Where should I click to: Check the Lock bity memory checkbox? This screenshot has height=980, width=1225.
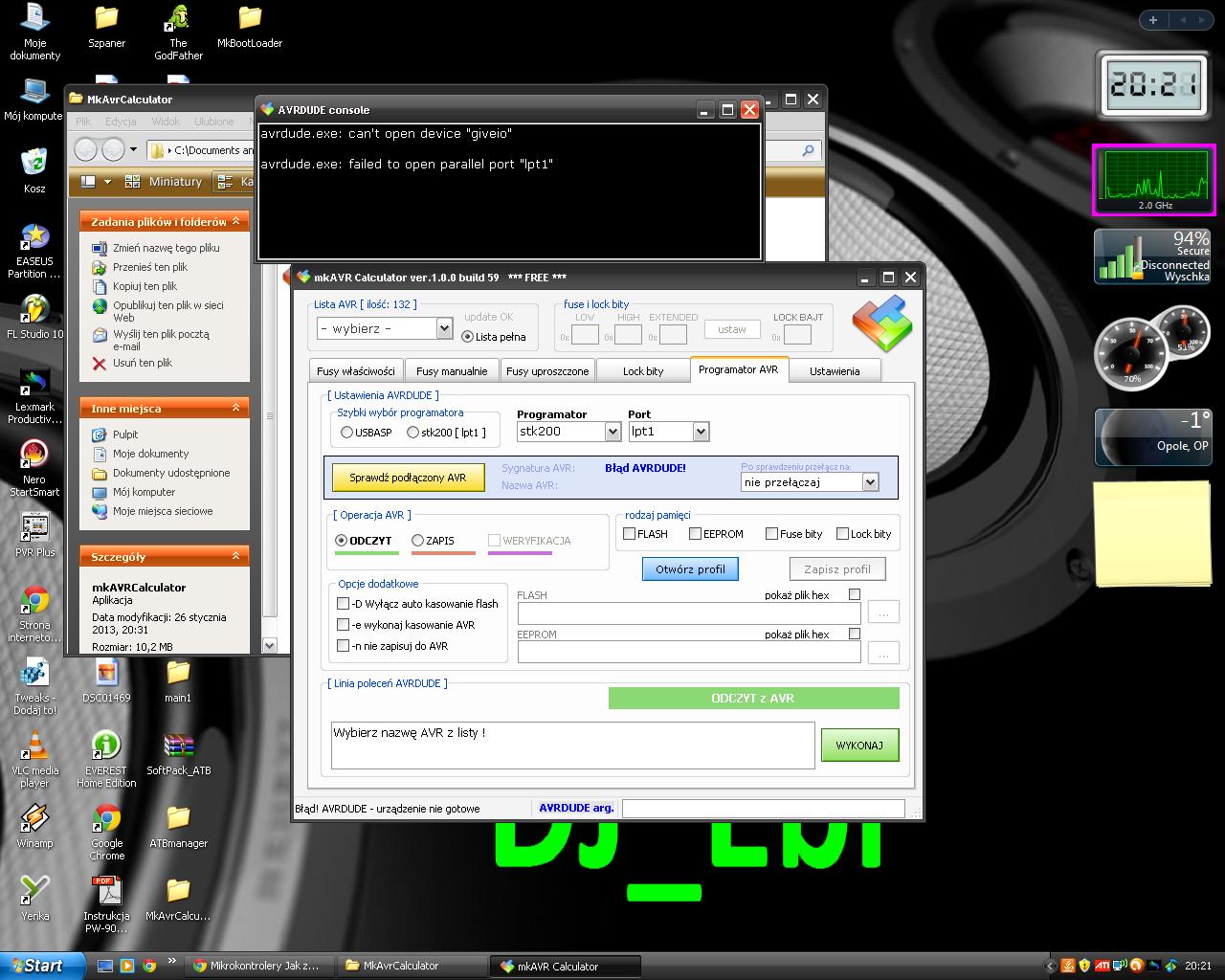click(x=842, y=534)
